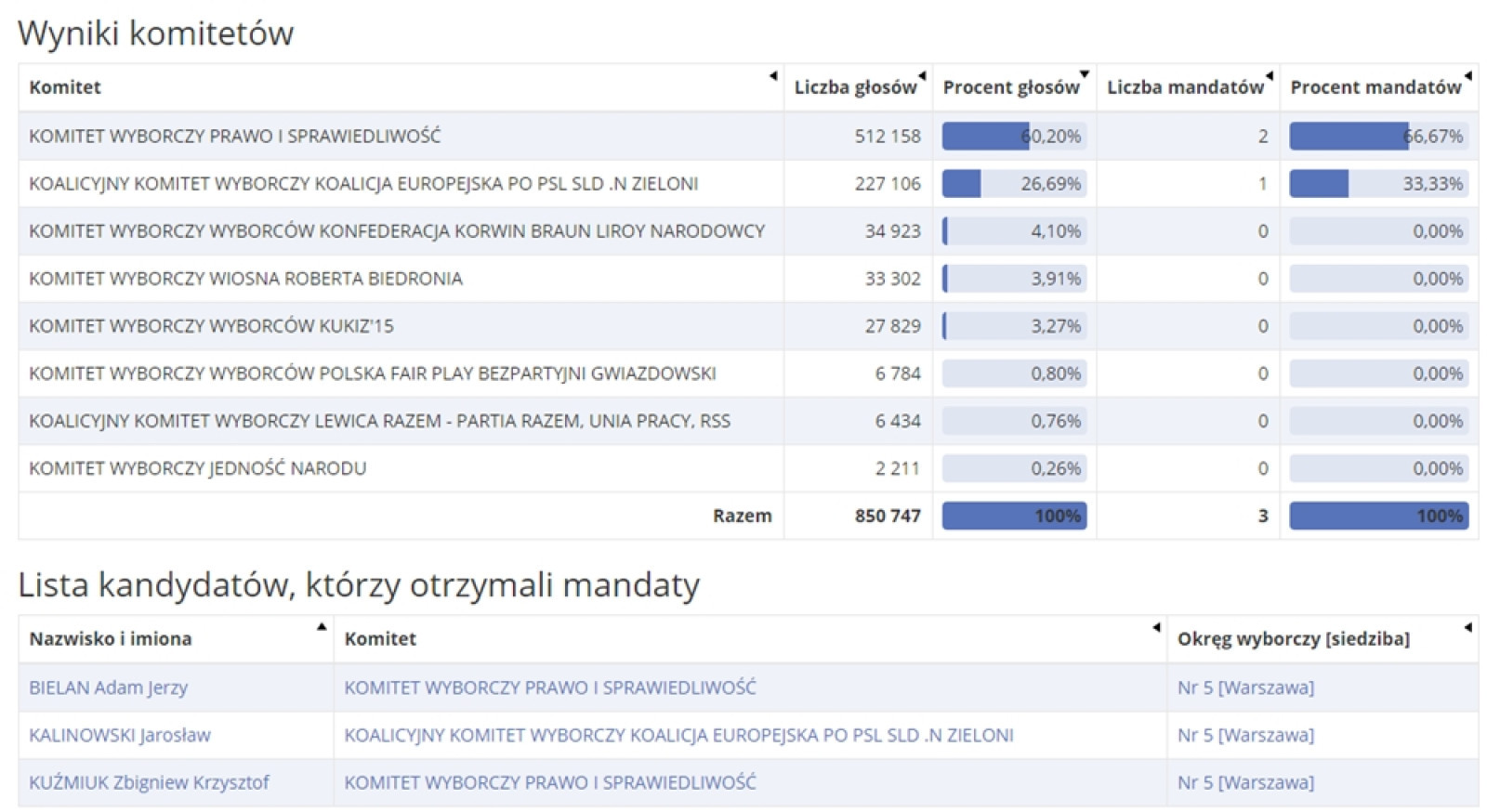Click the 0,26% vote percentage bar
This screenshot has width=1487, height=812.
point(1014,467)
